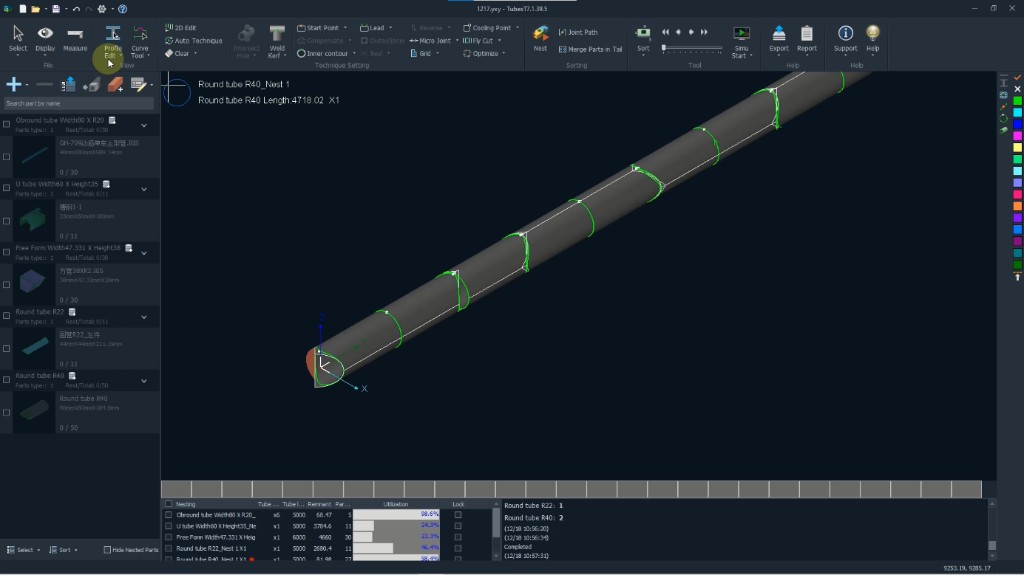Click Merge Parts in Tail
The image size is (1024, 575).
(x=590, y=49)
